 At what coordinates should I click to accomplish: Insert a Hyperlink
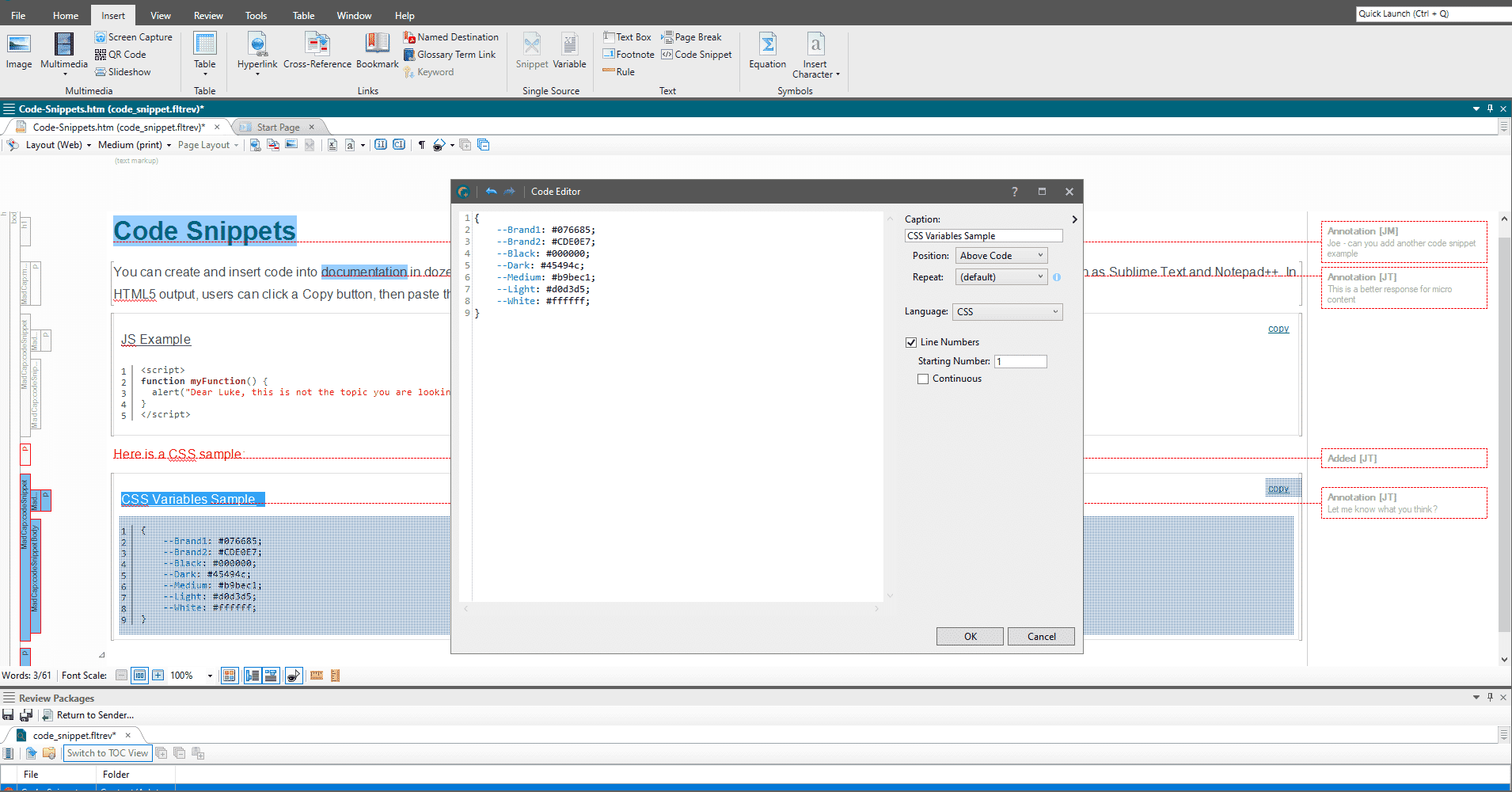pos(257,53)
